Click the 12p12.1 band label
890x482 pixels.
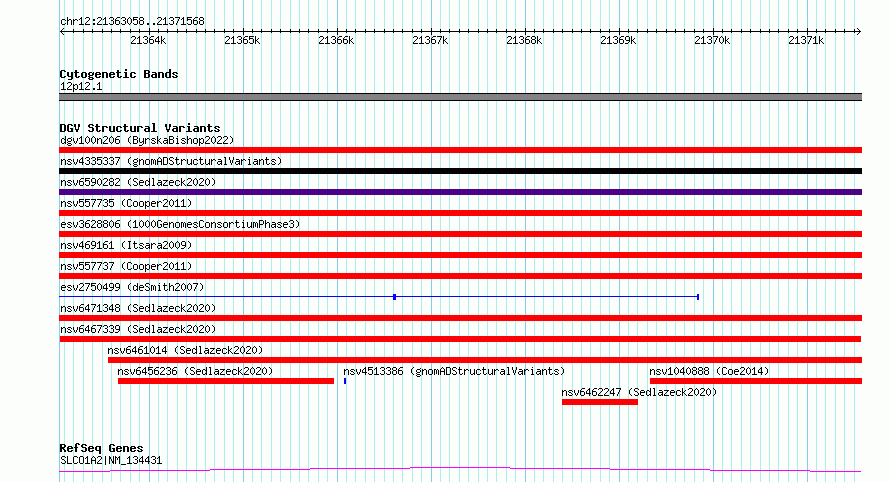click(81, 86)
